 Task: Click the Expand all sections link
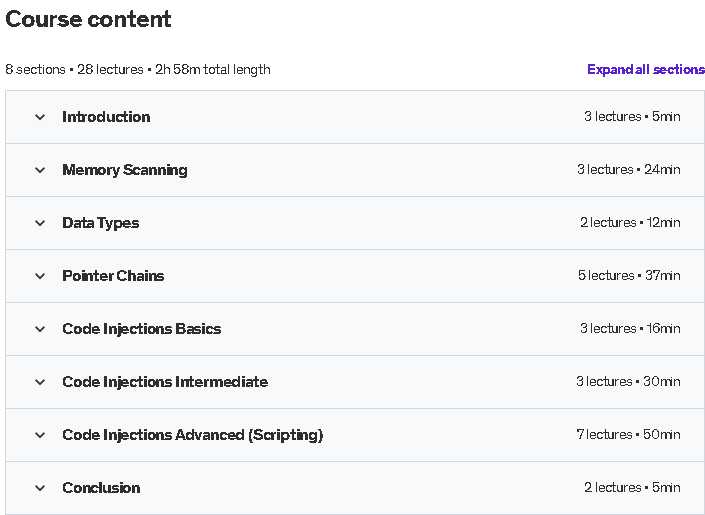[x=646, y=69]
